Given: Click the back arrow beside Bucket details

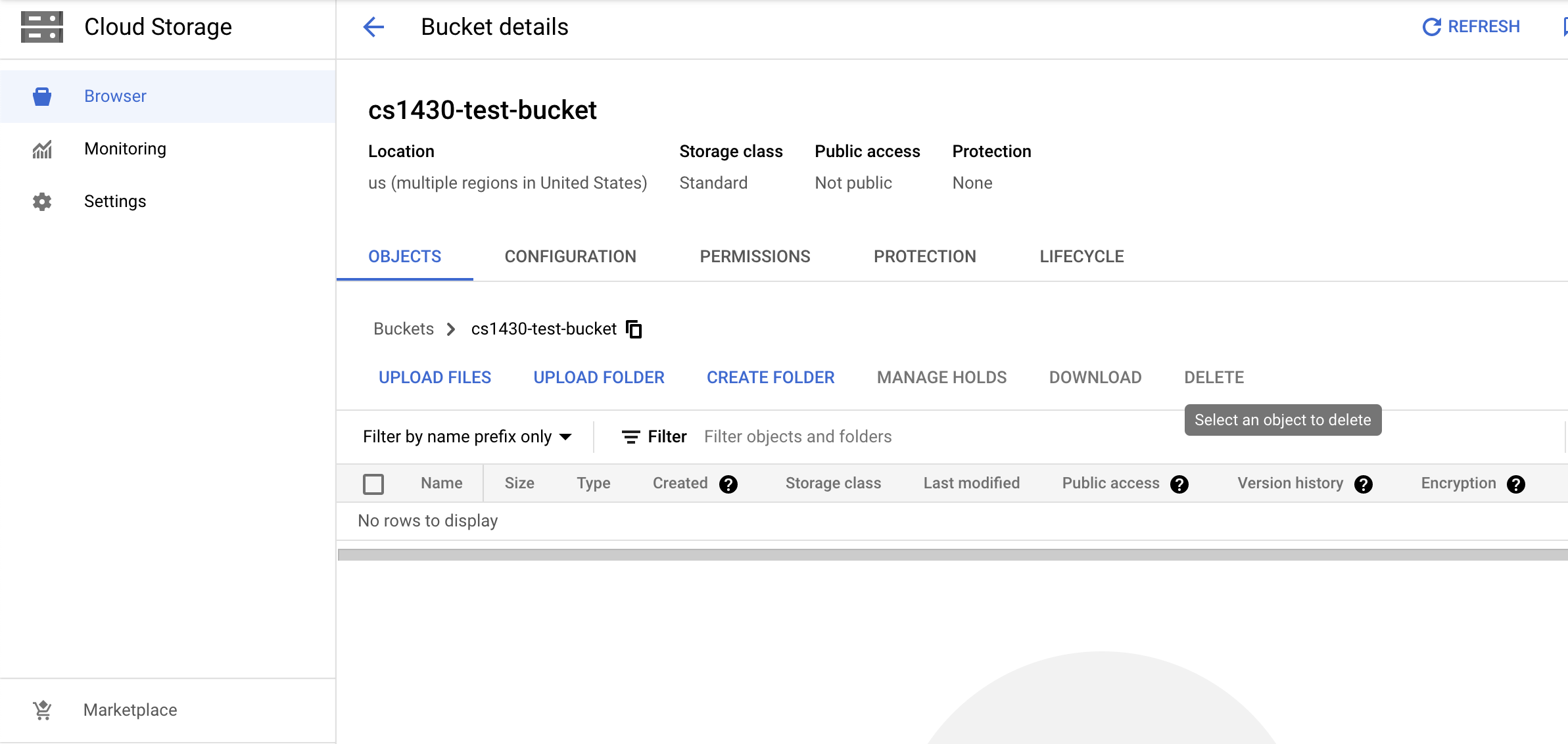Looking at the screenshot, I should (x=373, y=27).
